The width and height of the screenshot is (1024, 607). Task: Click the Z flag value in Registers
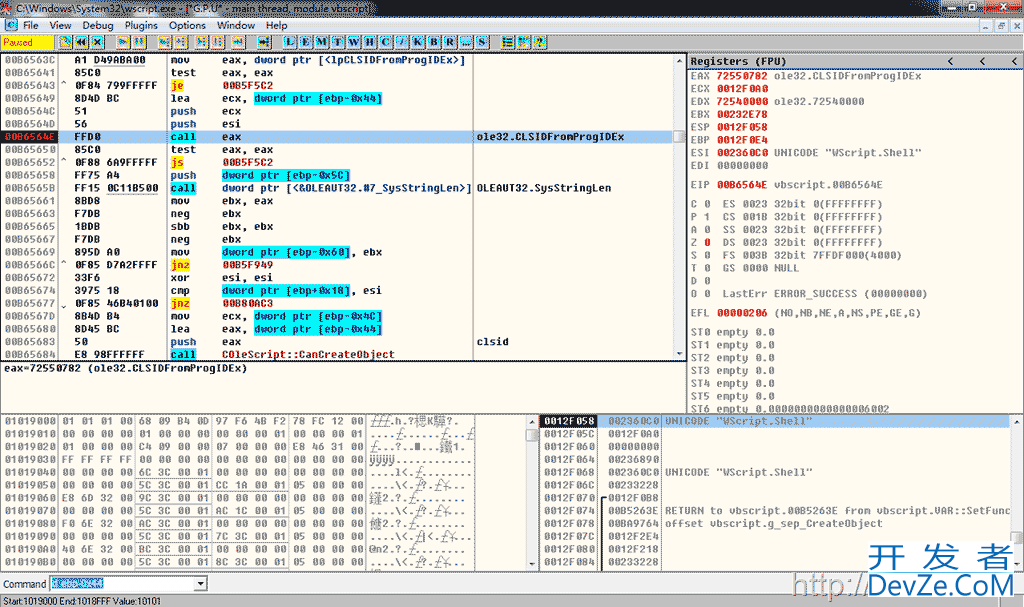pos(707,242)
